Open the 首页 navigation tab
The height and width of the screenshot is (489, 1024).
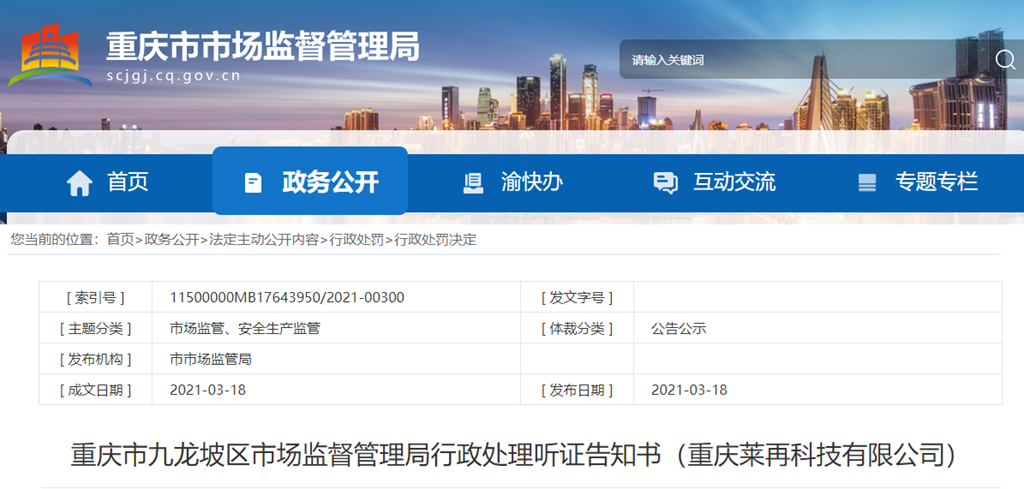[107, 183]
